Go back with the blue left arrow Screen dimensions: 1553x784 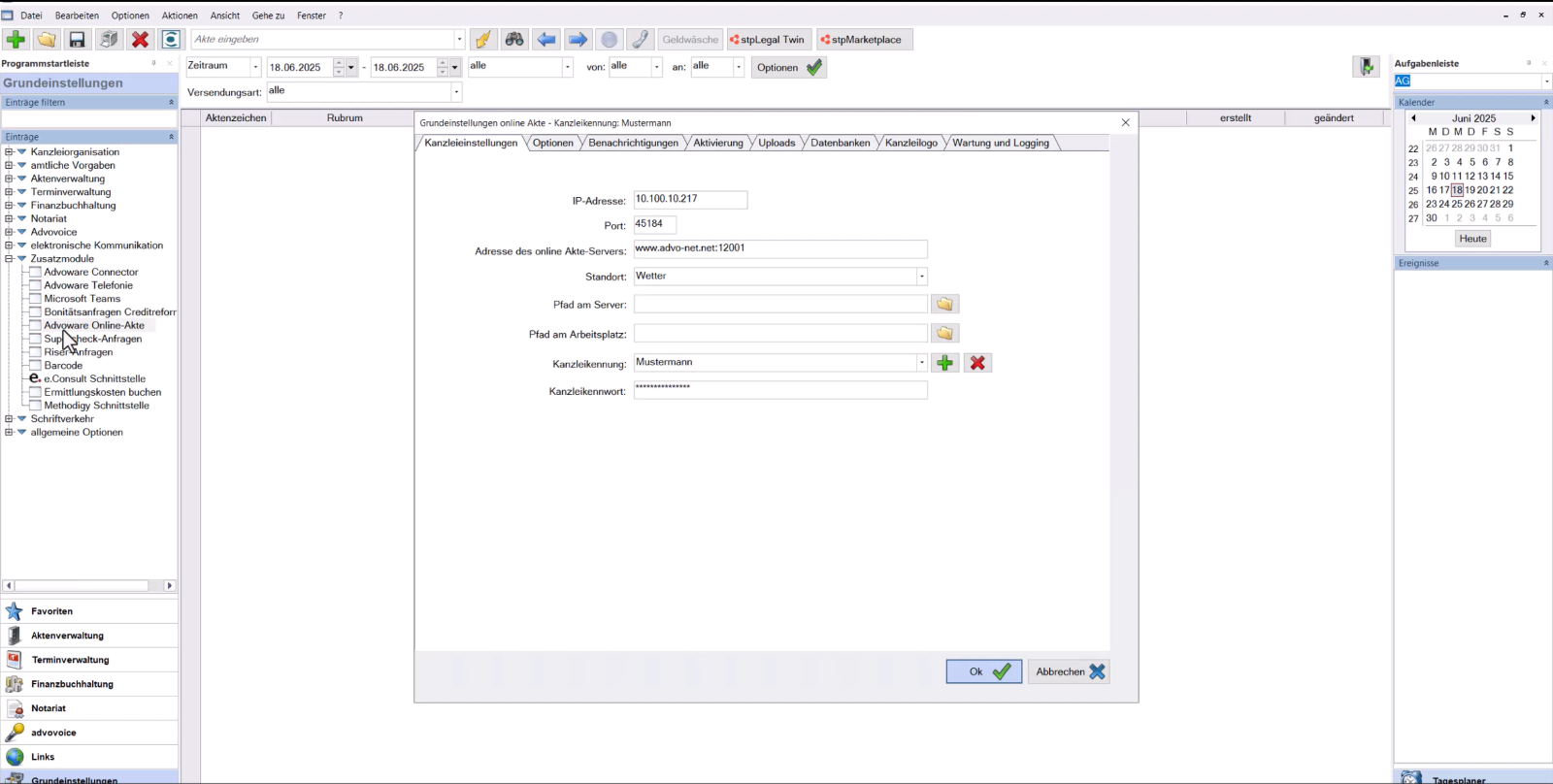point(546,40)
